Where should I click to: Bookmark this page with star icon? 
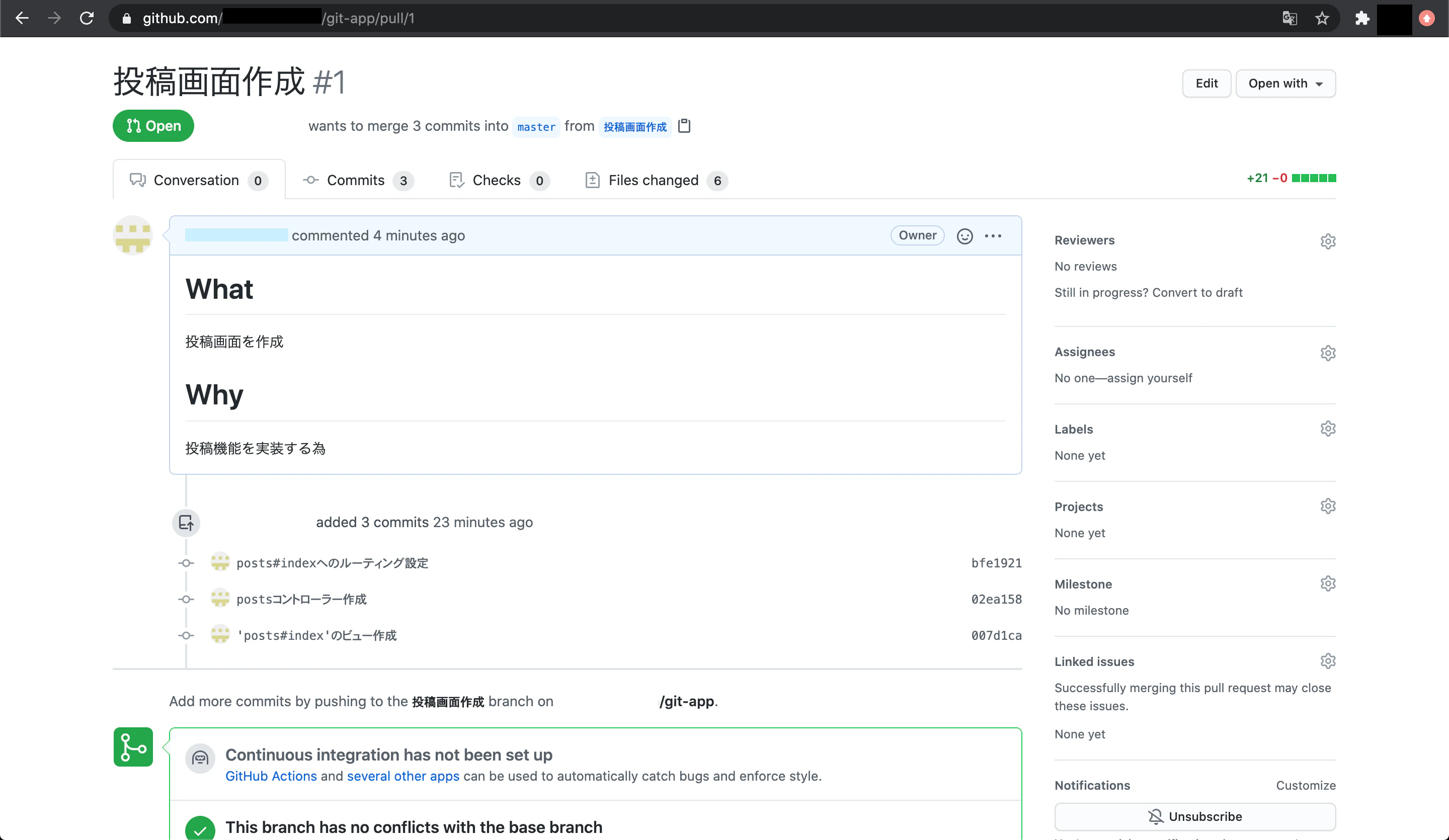1322,19
